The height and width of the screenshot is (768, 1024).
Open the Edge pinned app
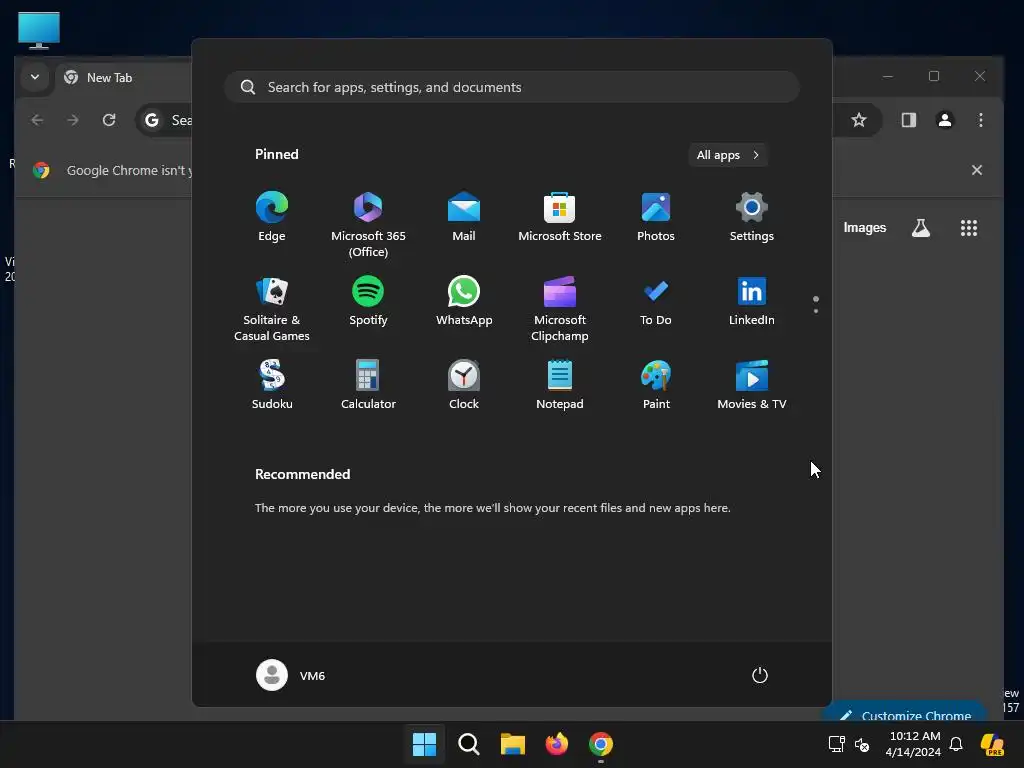pos(272,217)
